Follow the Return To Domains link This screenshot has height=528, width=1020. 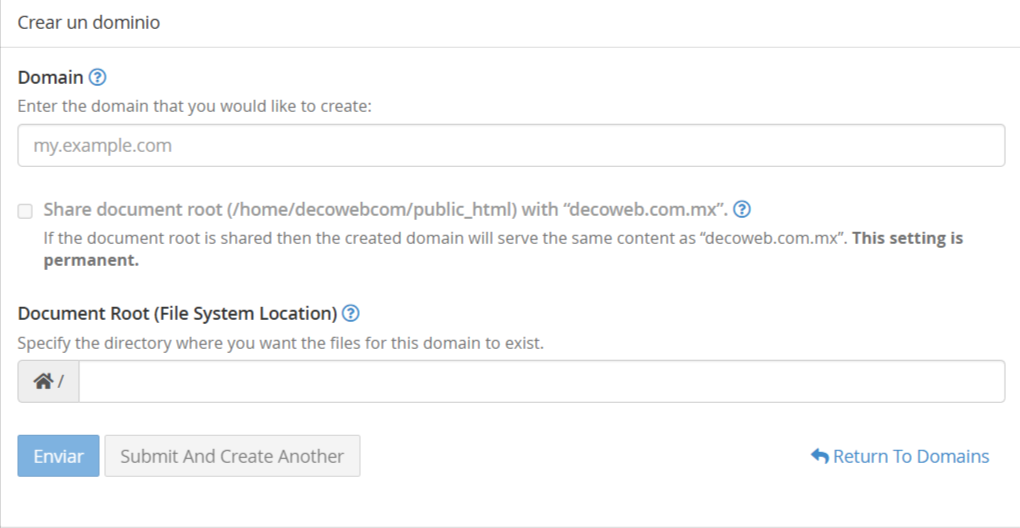(910, 456)
